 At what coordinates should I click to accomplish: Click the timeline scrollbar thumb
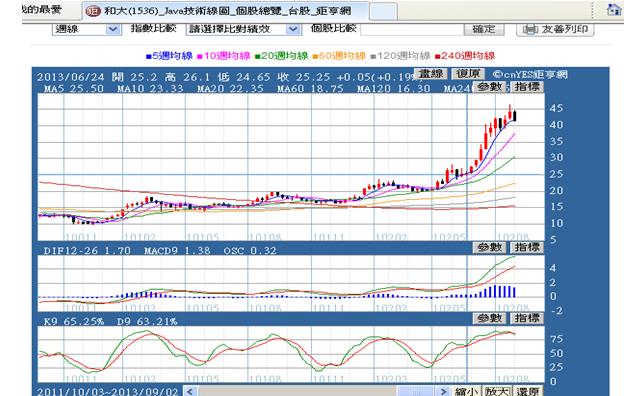point(415,391)
